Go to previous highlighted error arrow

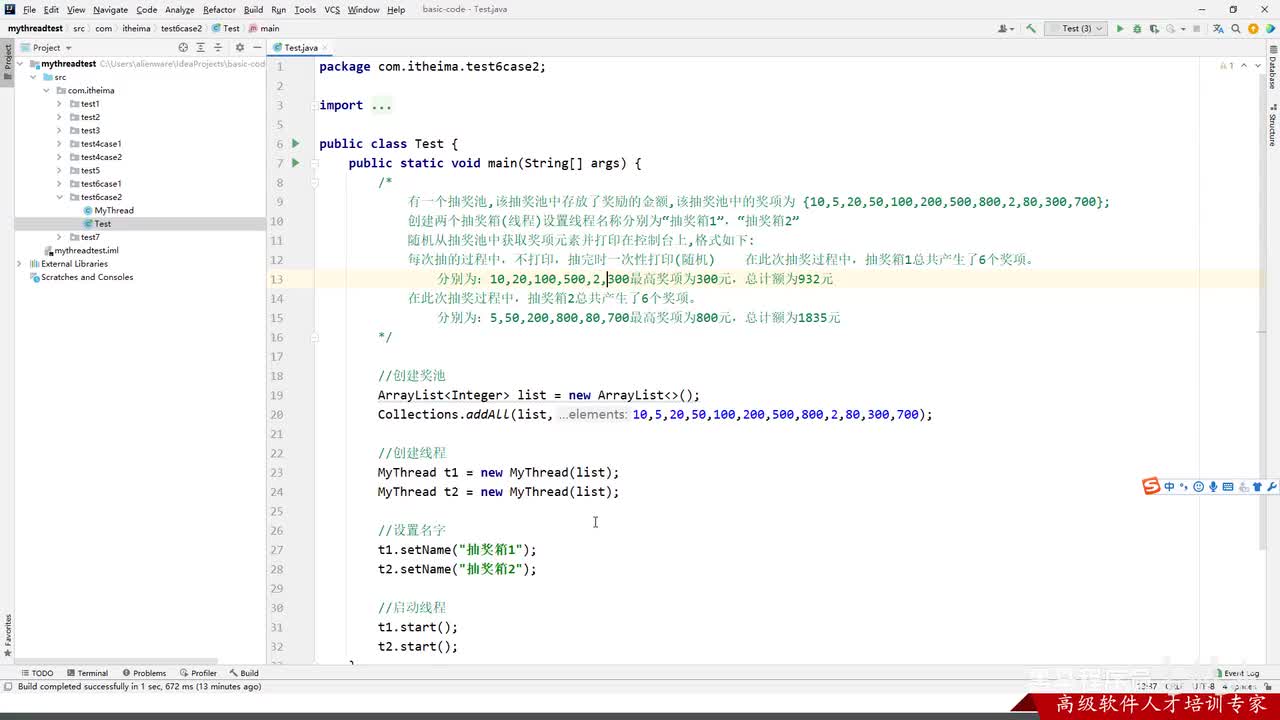pos(1244,66)
